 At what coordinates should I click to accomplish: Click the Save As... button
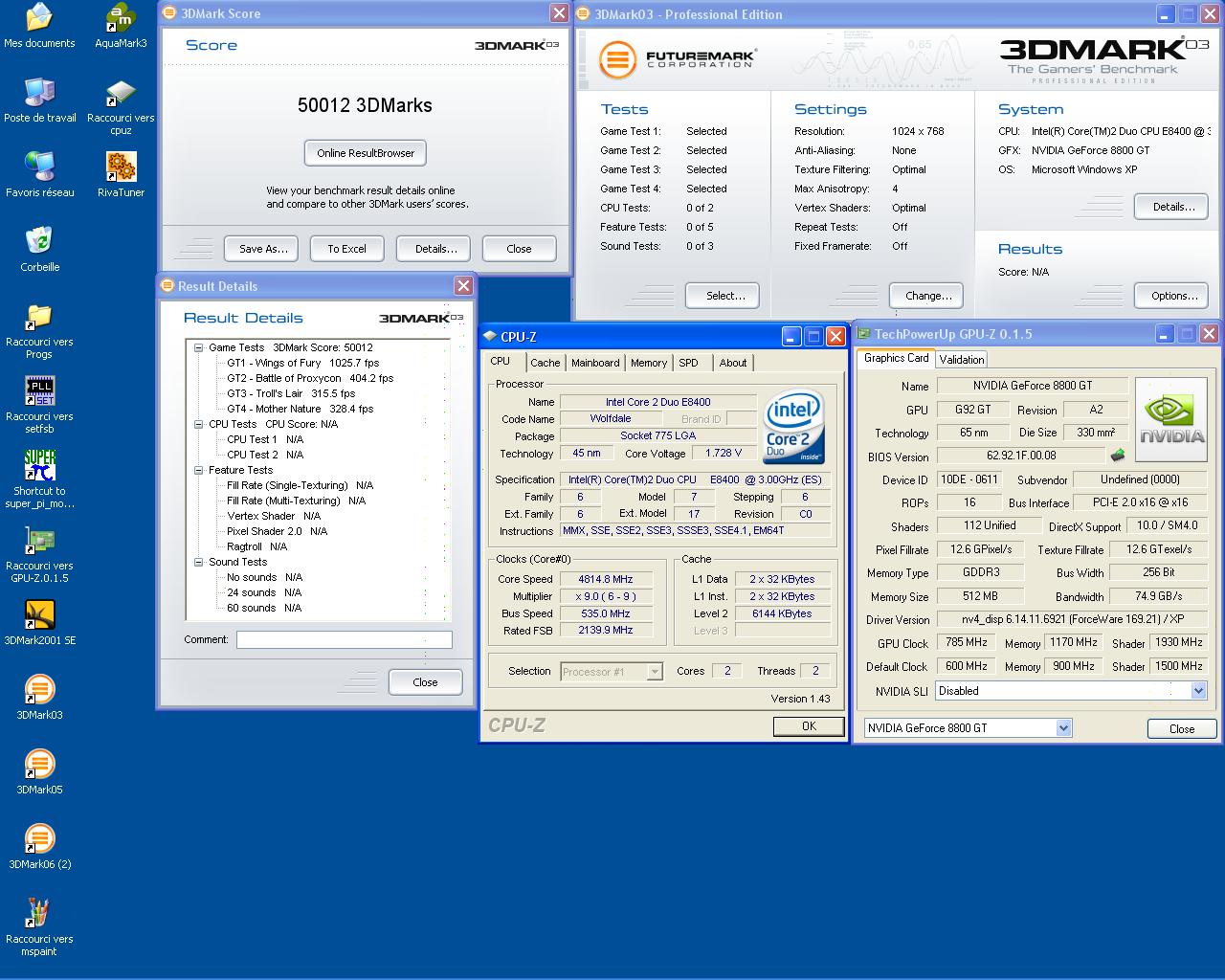262,249
